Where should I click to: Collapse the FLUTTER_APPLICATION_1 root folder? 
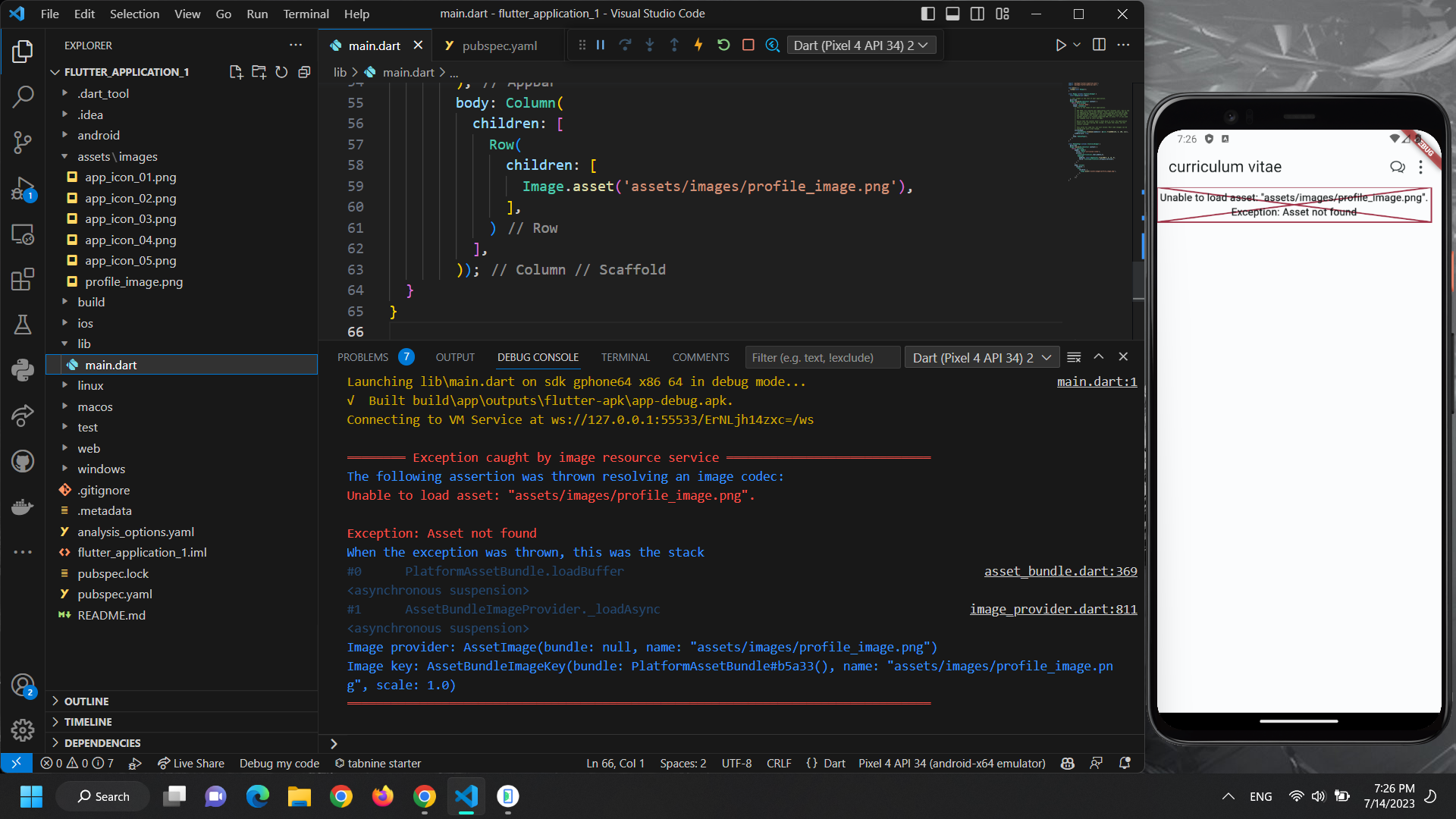click(x=55, y=72)
